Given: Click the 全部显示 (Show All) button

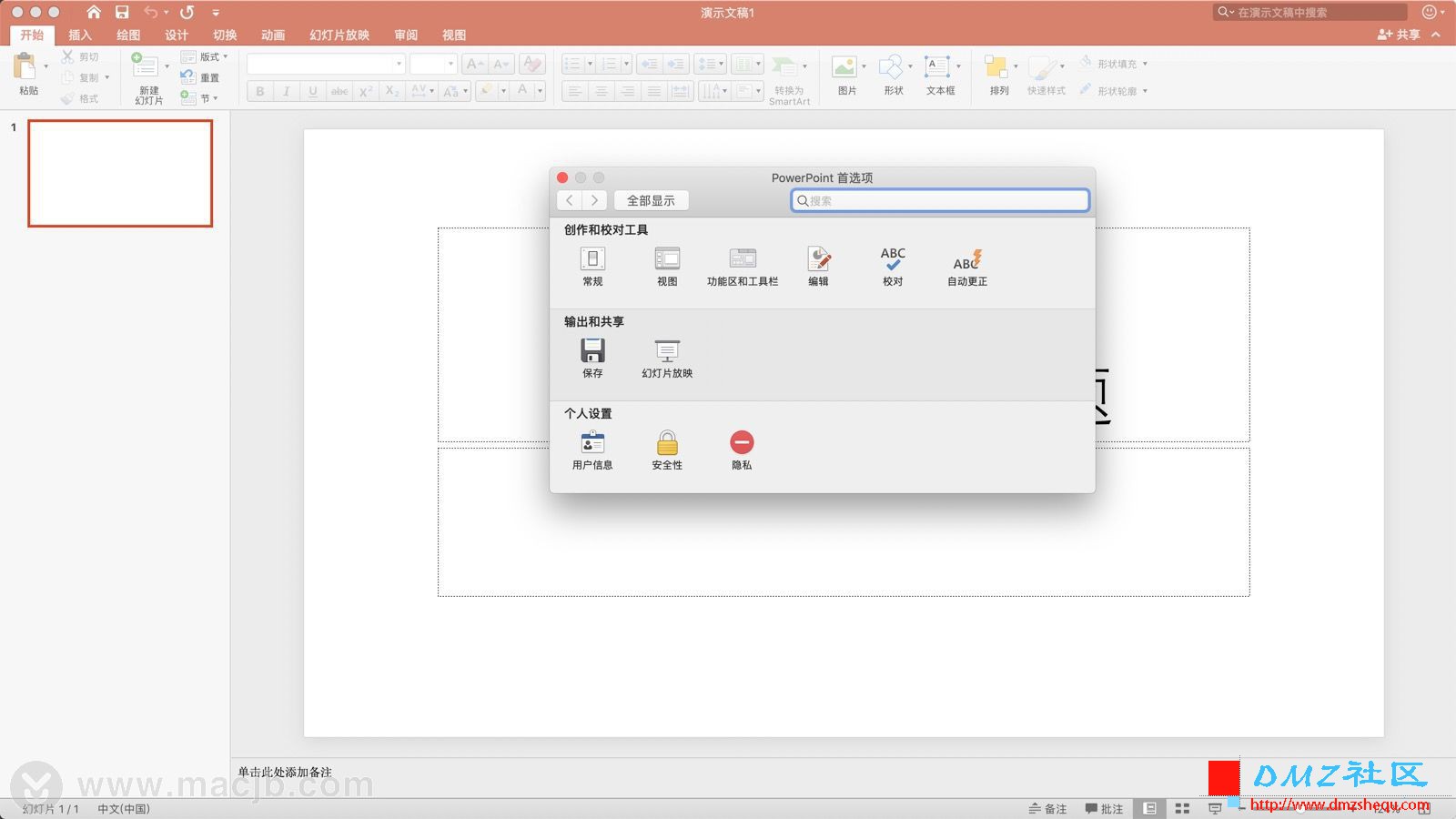Looking at the screenshot, I should pyautogui.click(x=651, y=200).
